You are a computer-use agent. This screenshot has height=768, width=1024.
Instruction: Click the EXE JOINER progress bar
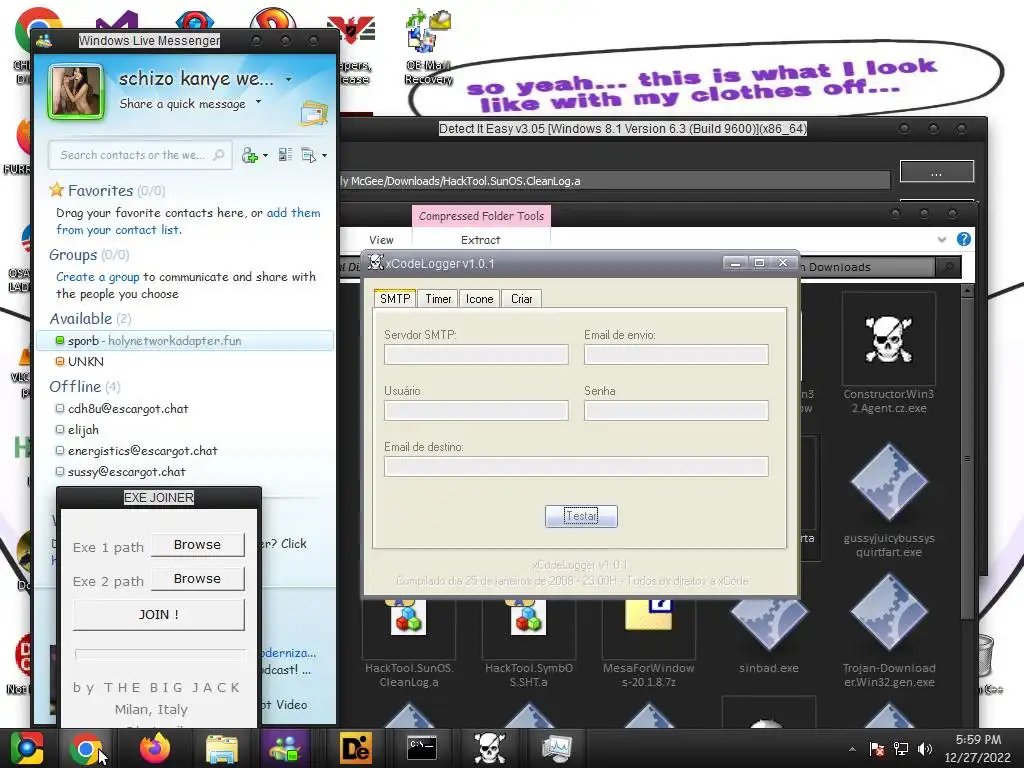coord(160,654)
